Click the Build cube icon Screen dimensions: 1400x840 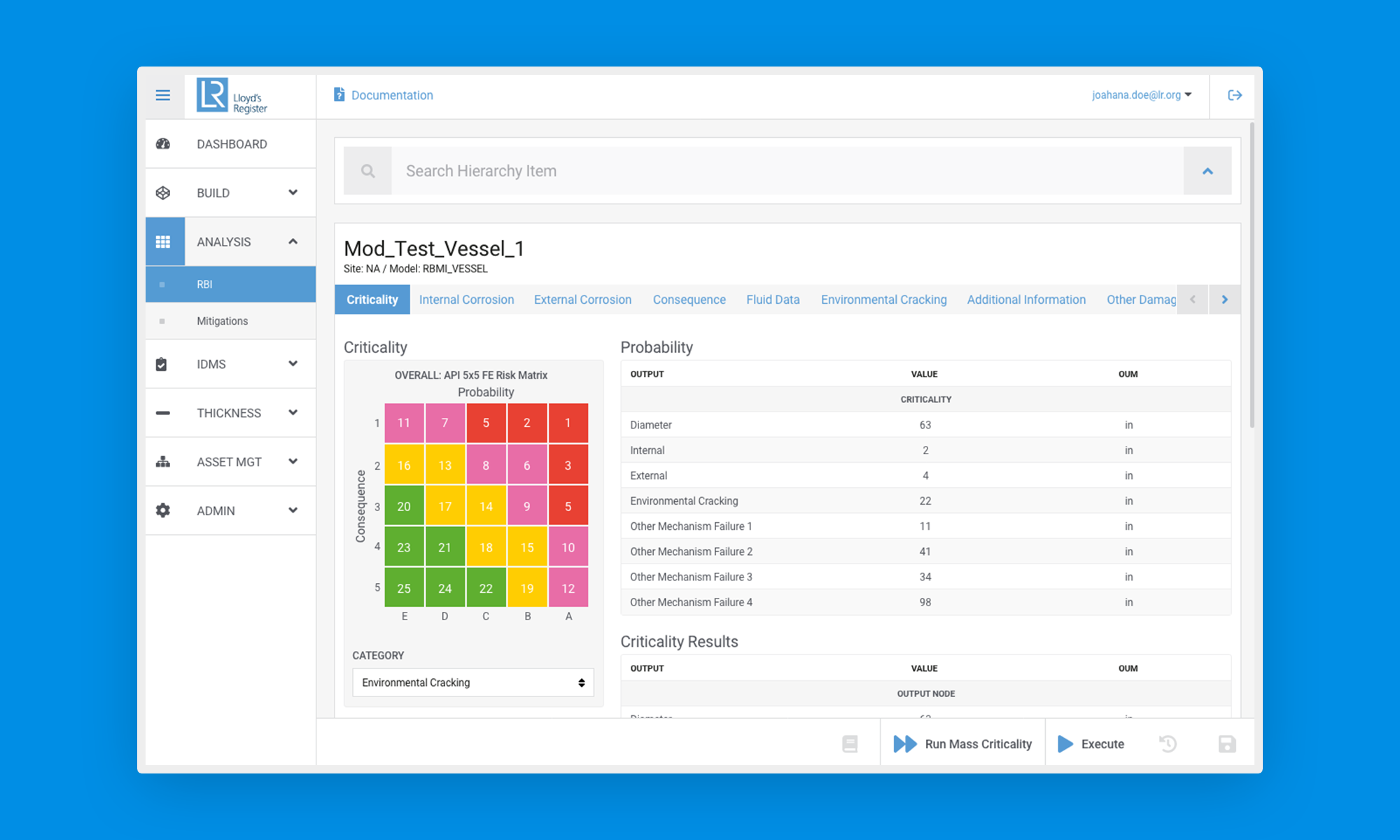coord(163,192)
